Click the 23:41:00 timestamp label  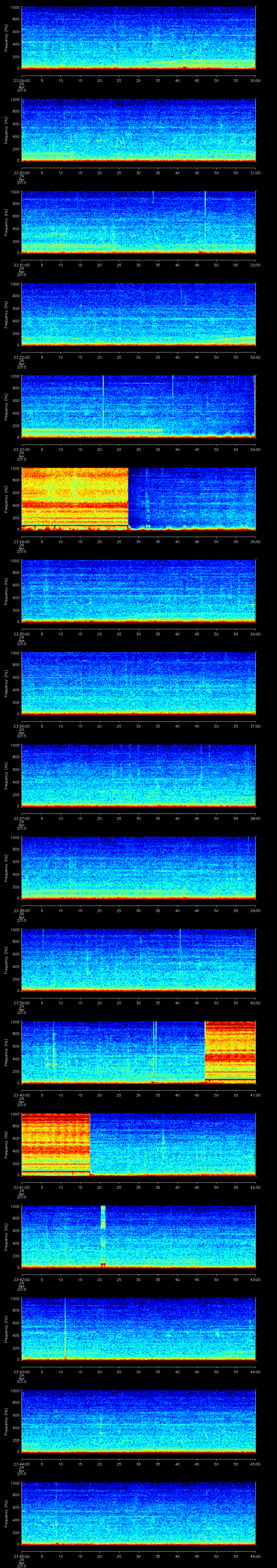[x=21, y=1187]
